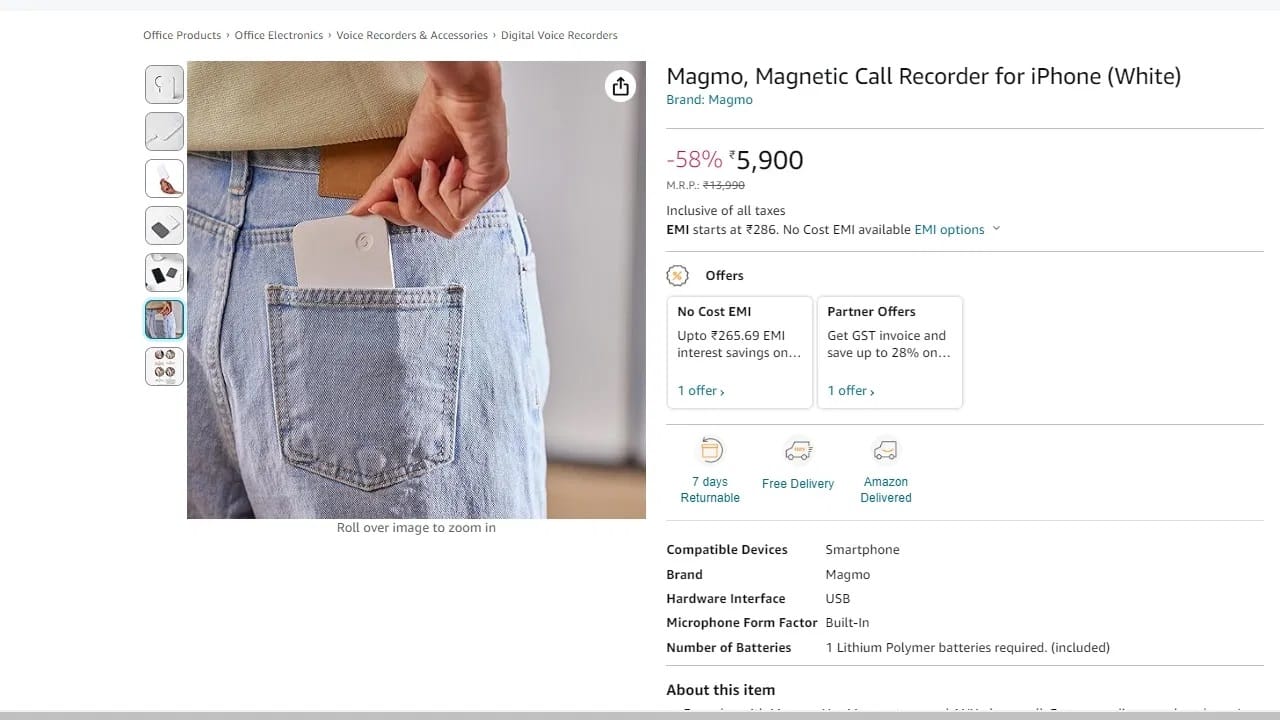
Task: Open the Partner Offers 1 offer link
Action: click(851, 391)
